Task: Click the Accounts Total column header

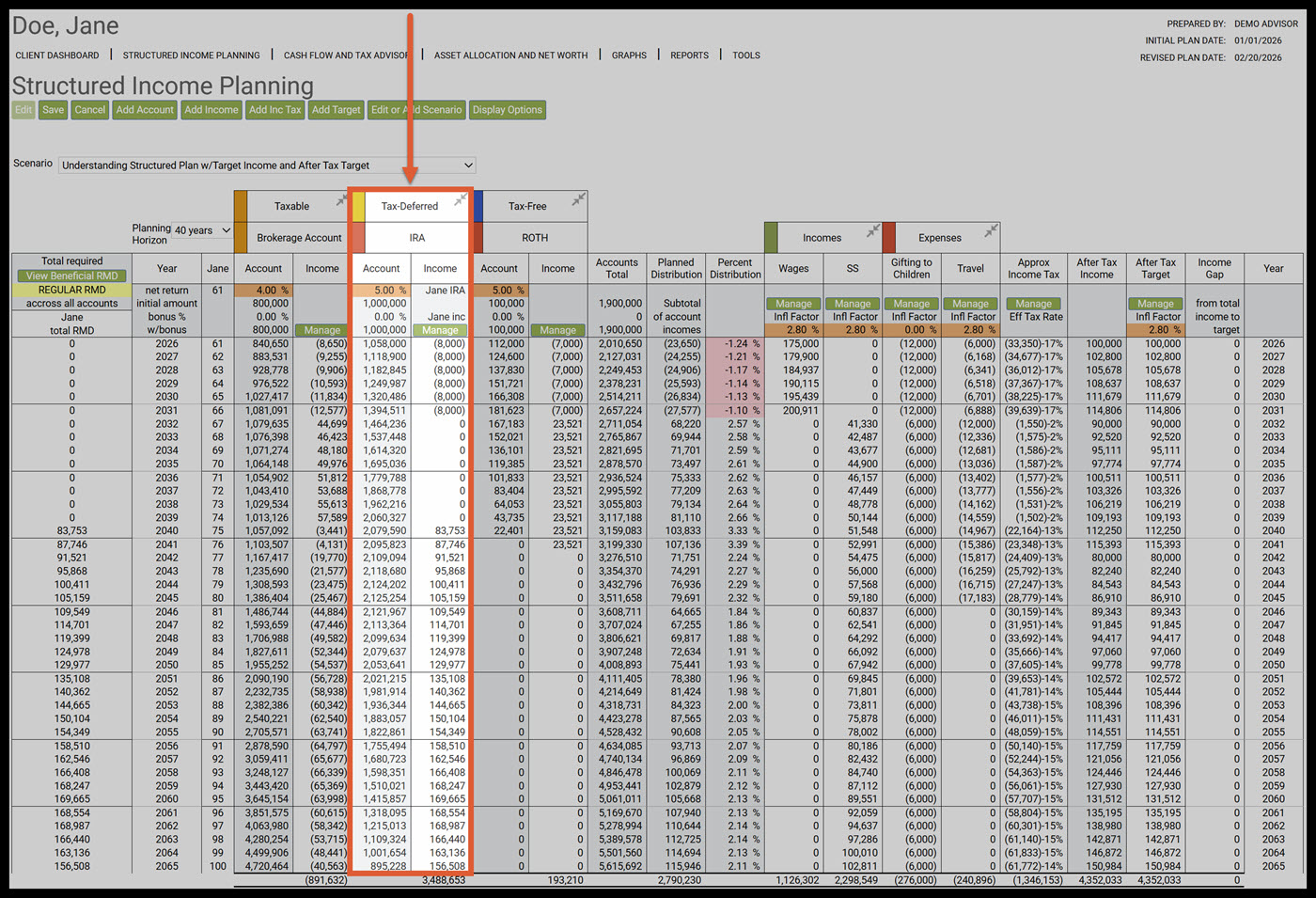Action: click(x=617, y=269)
